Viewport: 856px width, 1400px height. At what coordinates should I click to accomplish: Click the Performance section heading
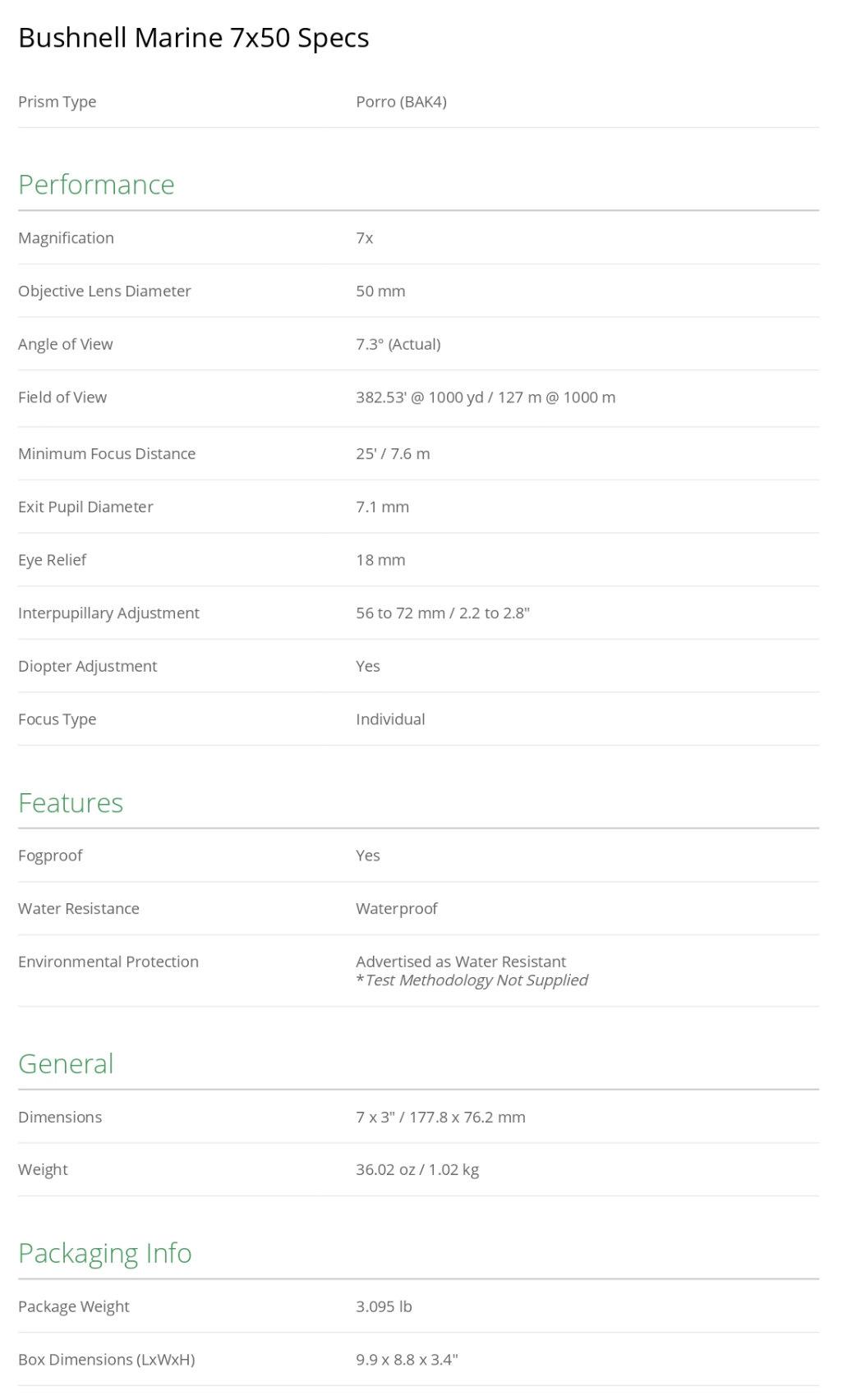96,185
